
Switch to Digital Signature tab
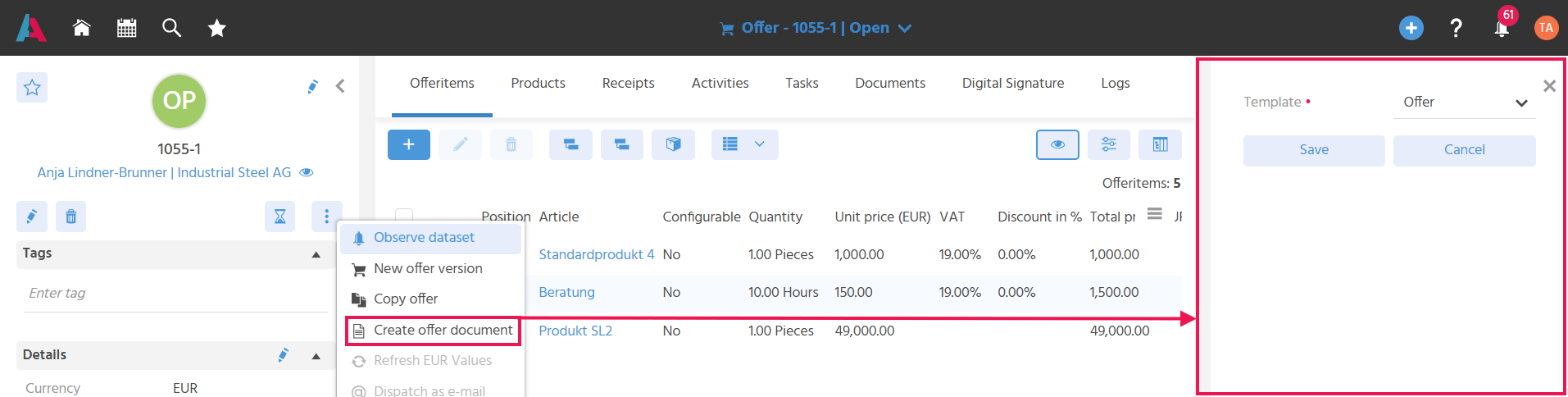pyautogui.click(x=1013, y=83)
